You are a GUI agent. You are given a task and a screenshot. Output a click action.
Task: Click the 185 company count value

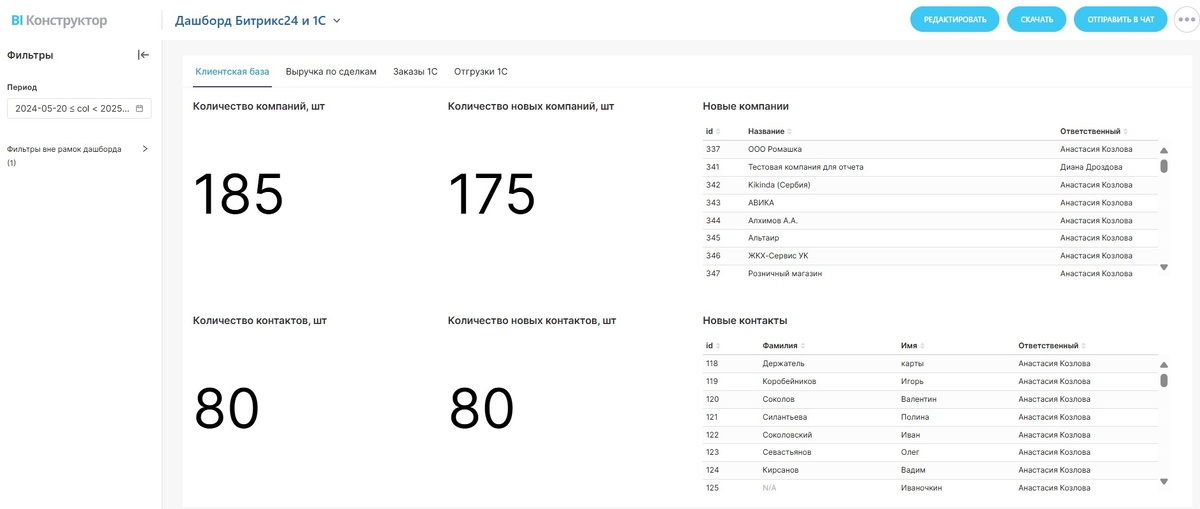click(x=238, y=194)
